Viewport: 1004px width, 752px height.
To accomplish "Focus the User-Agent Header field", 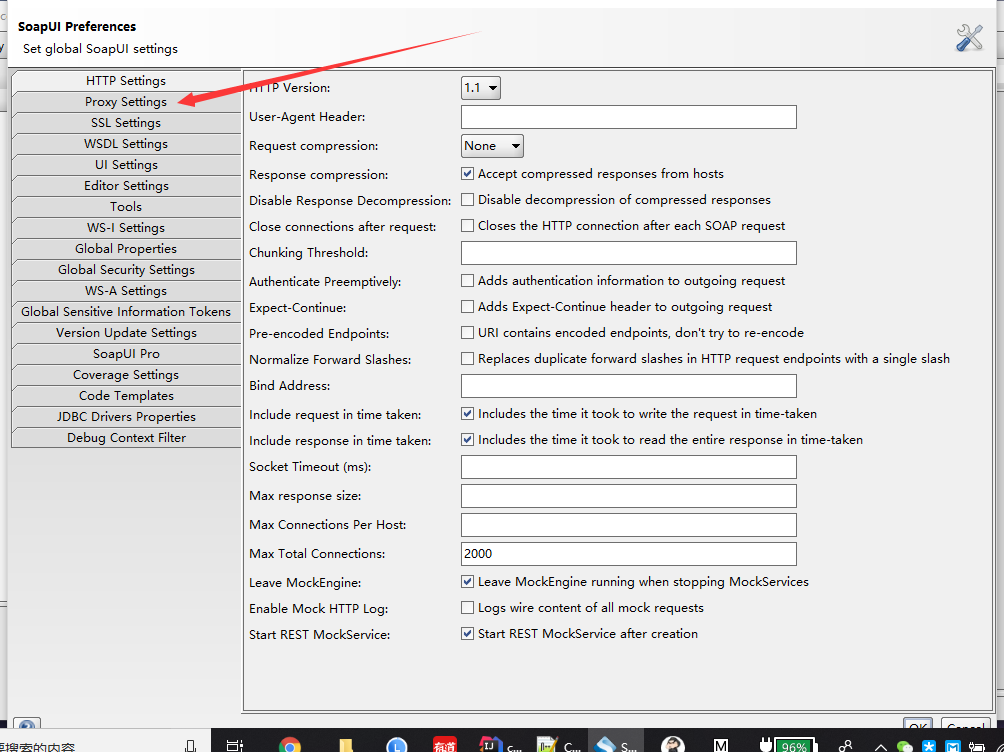I will click(629, 117).
